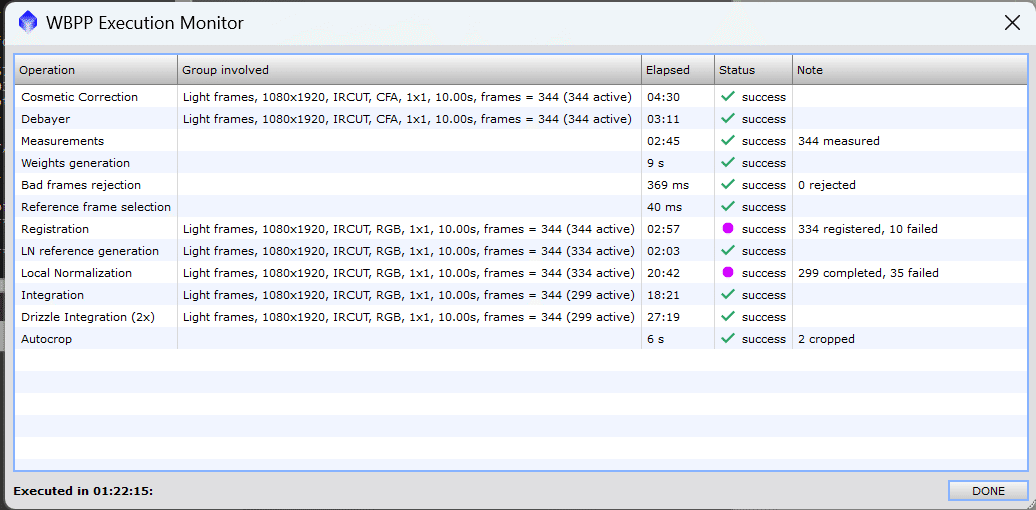The width and height of the screenshot is (1036, 510).
Task: Select the Debayer operation row
Action: (x=521, y=119)
